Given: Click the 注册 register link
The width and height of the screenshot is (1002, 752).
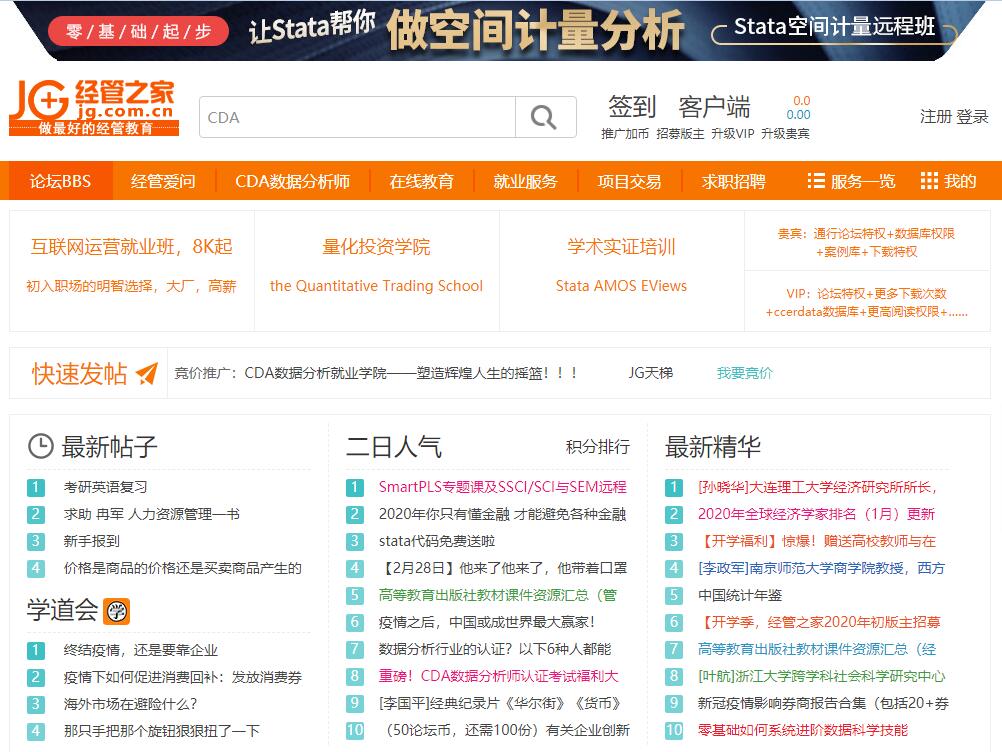Looking at the screenshot, I should 936,116.
